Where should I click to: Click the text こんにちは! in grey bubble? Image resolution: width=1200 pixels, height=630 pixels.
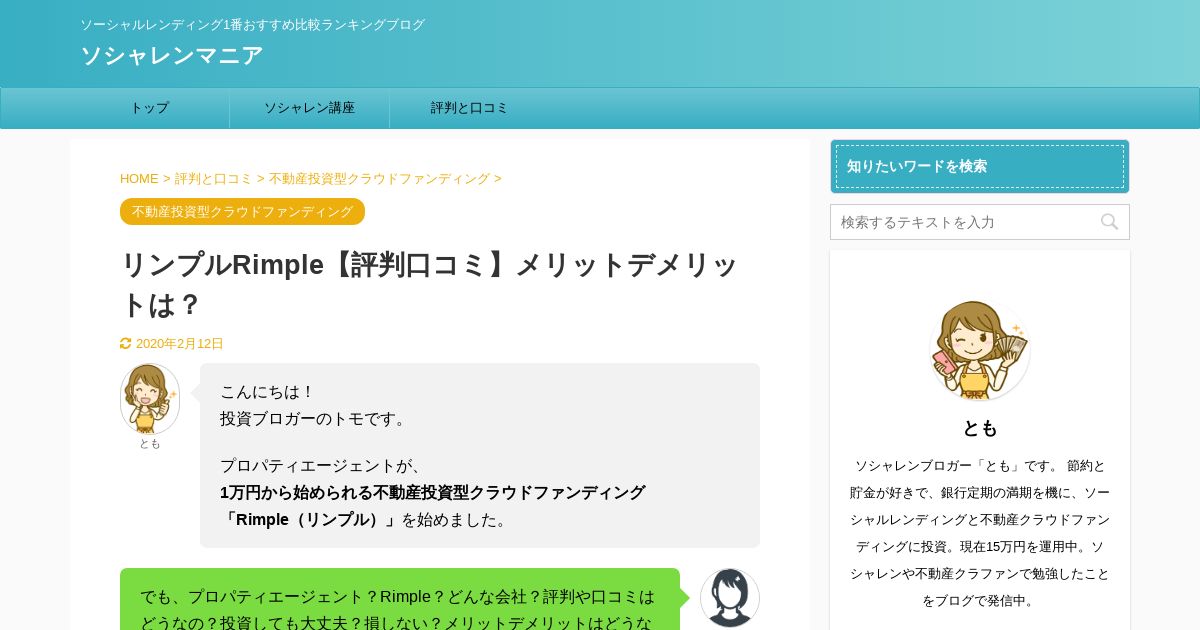267,392
